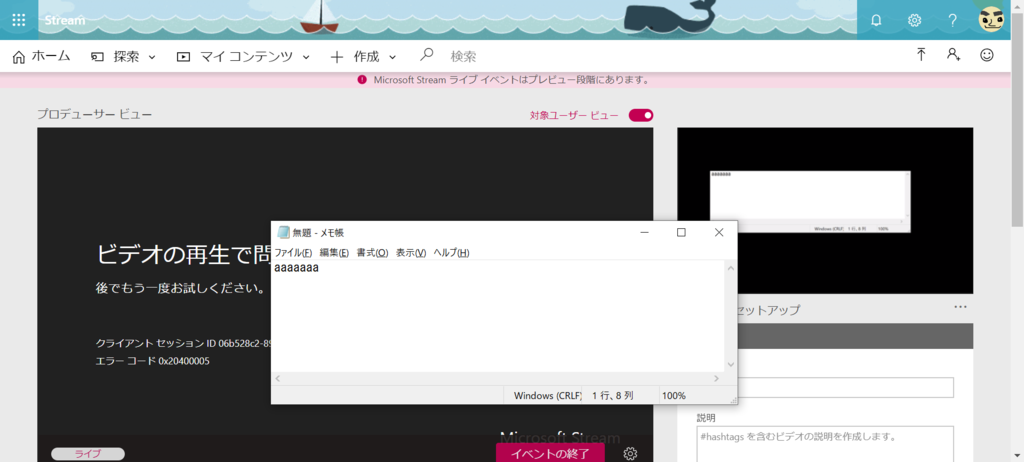Open the セットアップ panel ellipsis menu
Viewport: 1024px width, 462px height.
(x=959, y=306)
